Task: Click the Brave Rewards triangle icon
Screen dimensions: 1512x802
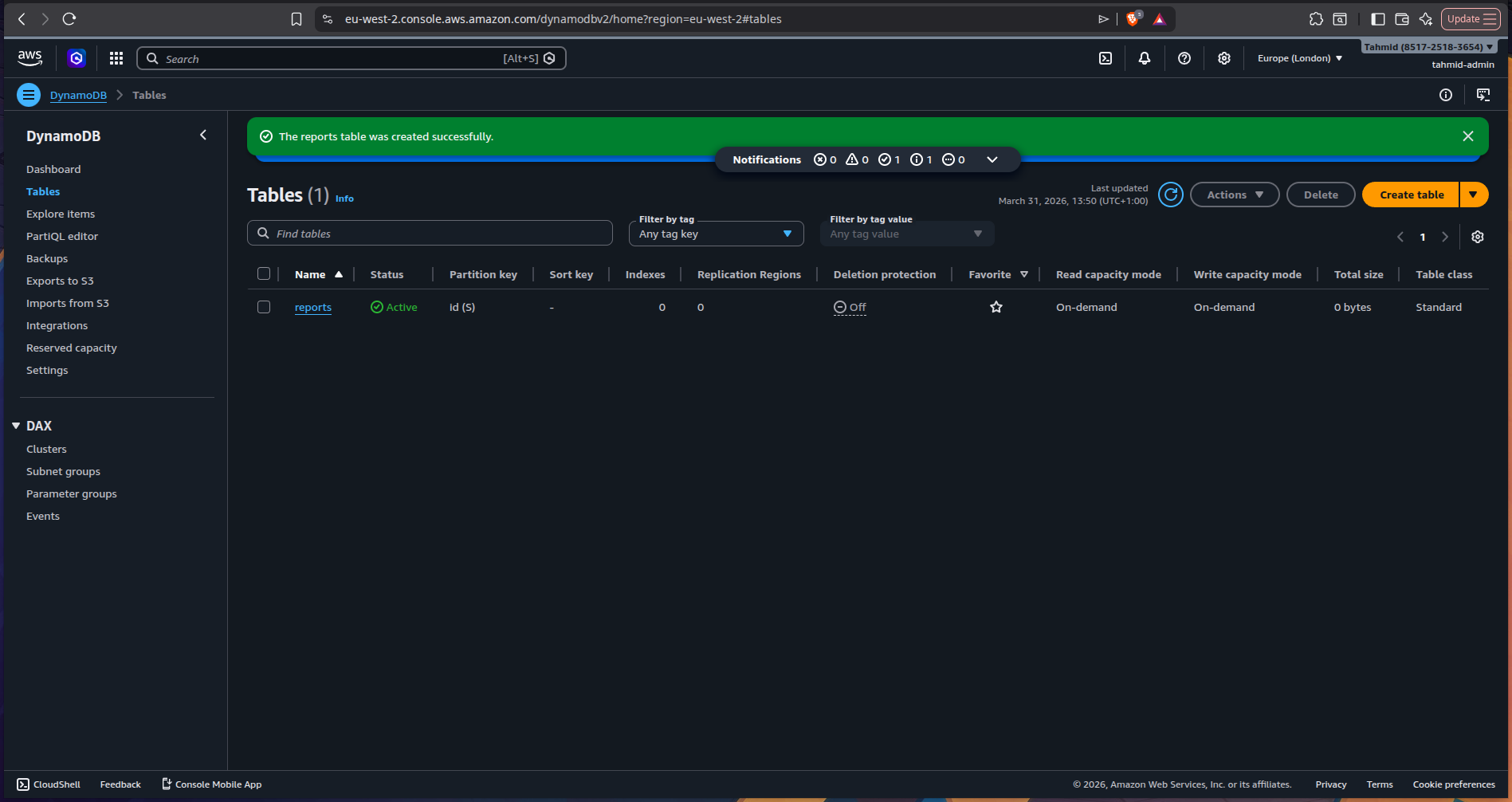Action: (x=1160, y=19)
